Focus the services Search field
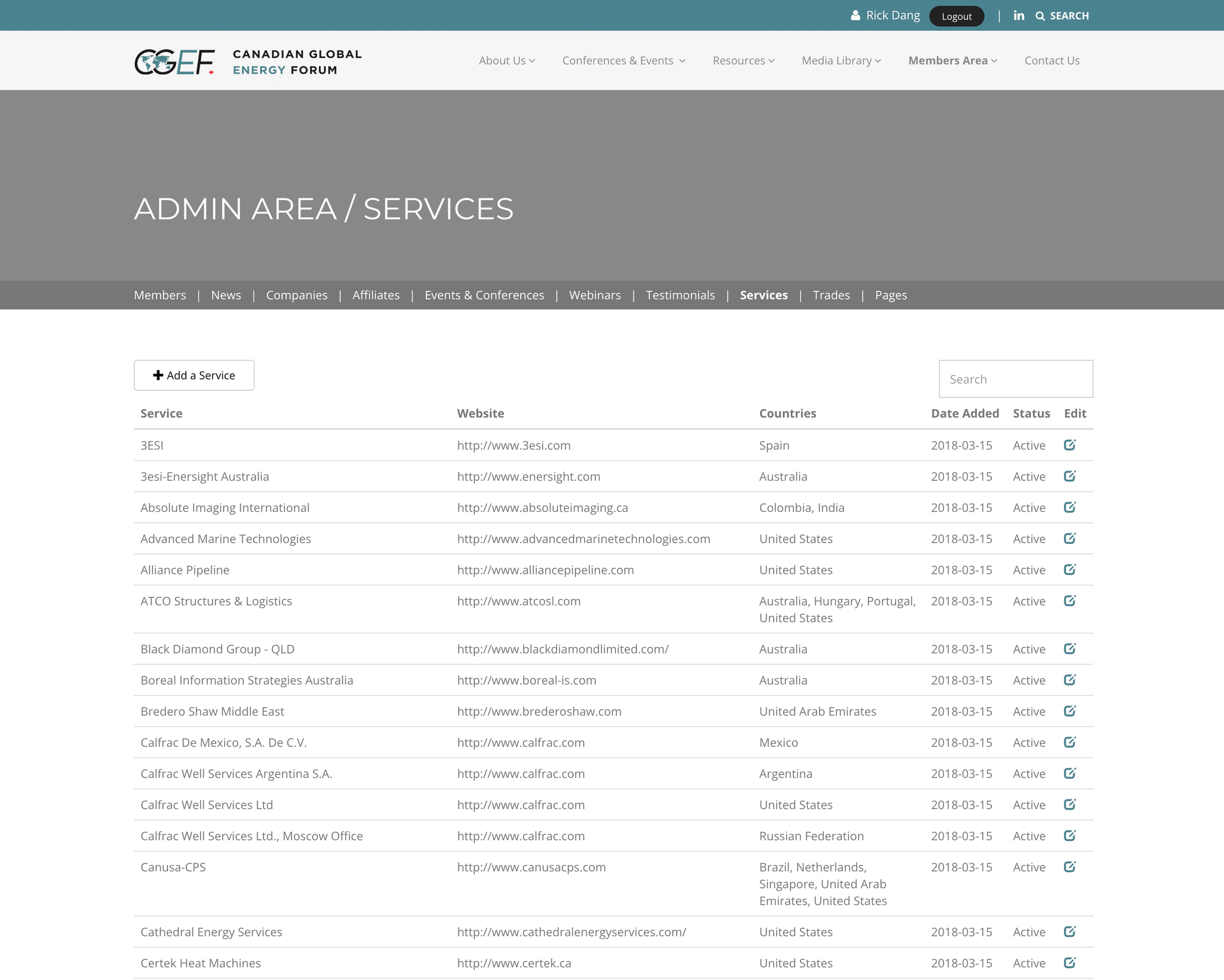Viewport: 1224px width, 980px height. 1015,379
